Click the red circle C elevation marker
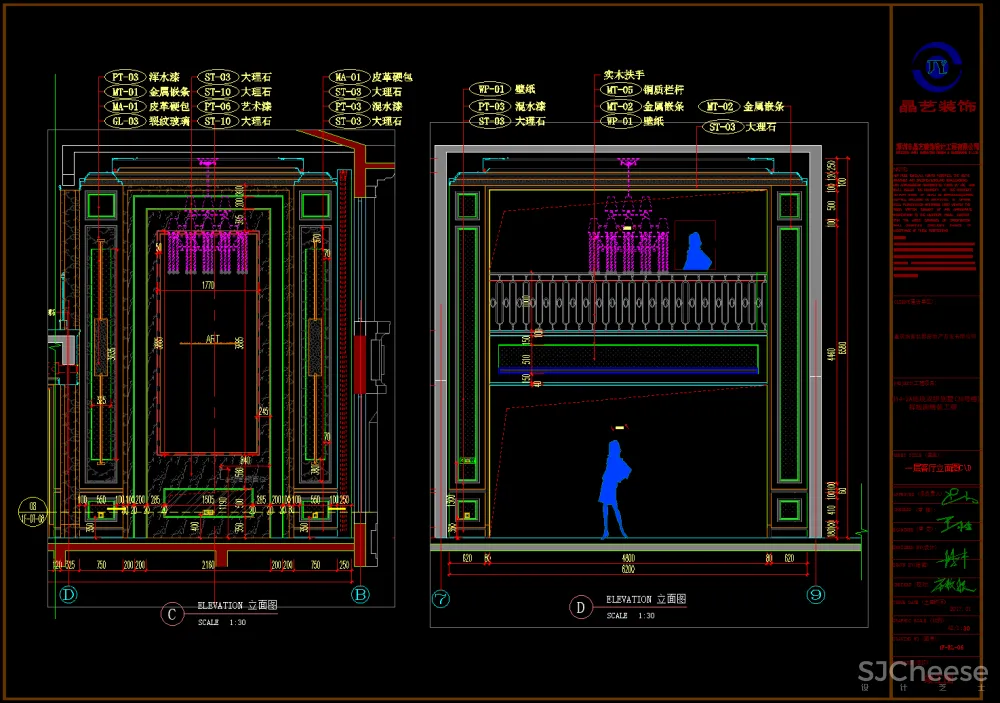This screenshot has width=1000, height=703. point(172,615)
